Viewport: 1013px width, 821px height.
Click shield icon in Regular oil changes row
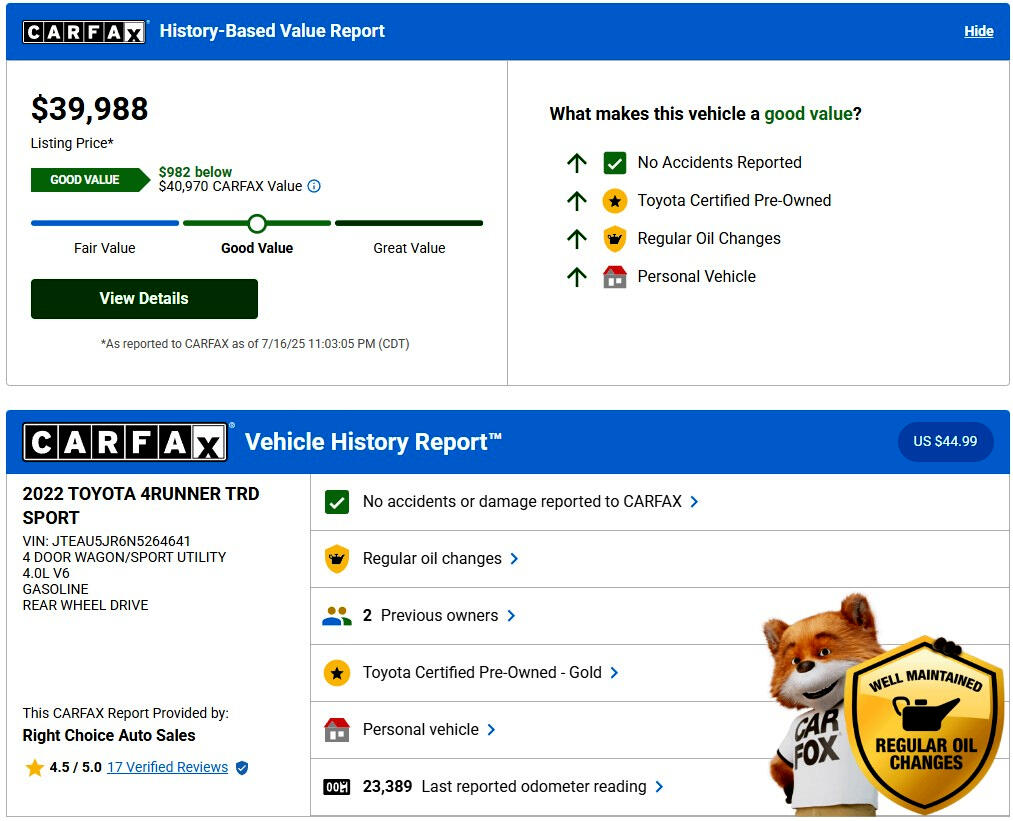point(337,559)
